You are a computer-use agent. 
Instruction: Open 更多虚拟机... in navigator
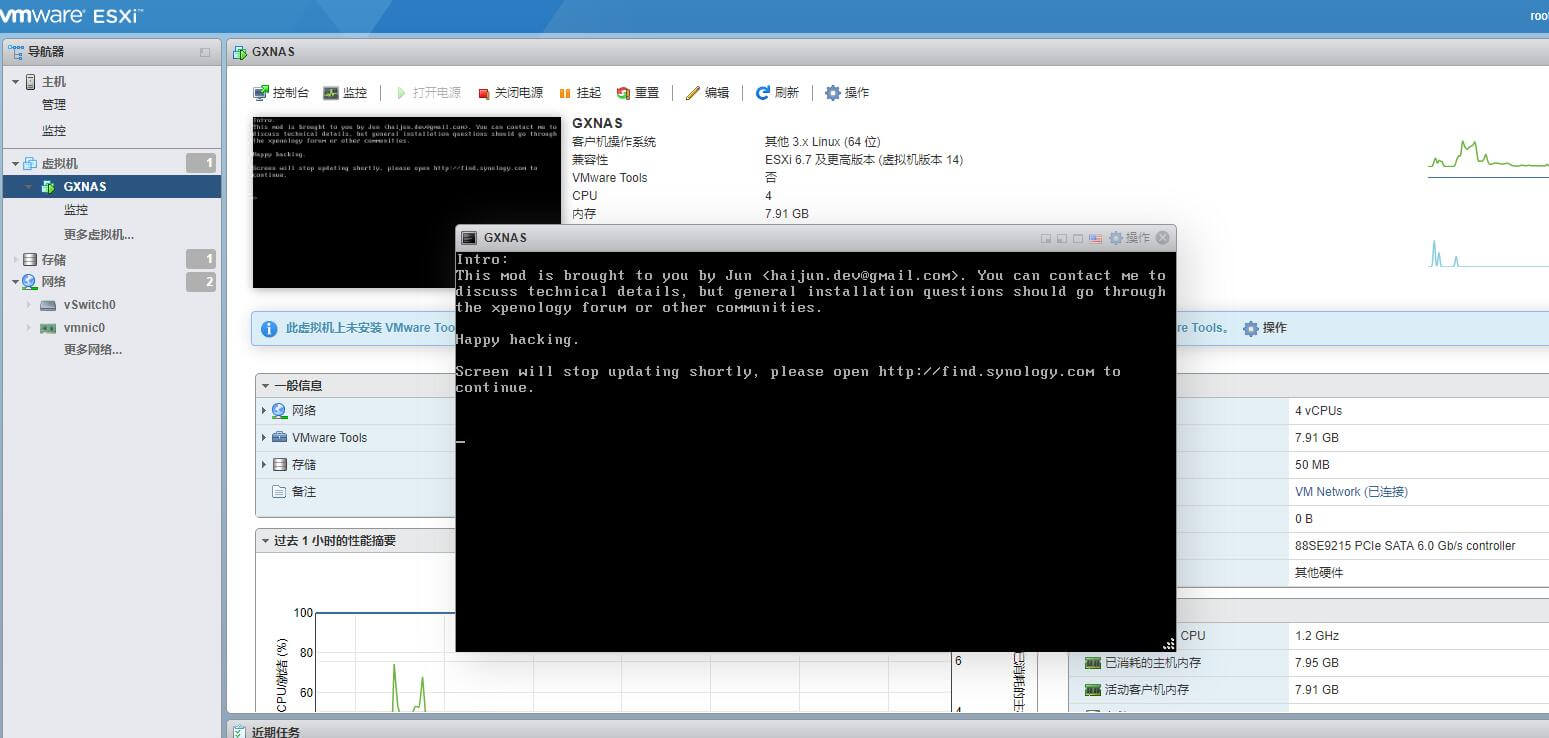98,235
